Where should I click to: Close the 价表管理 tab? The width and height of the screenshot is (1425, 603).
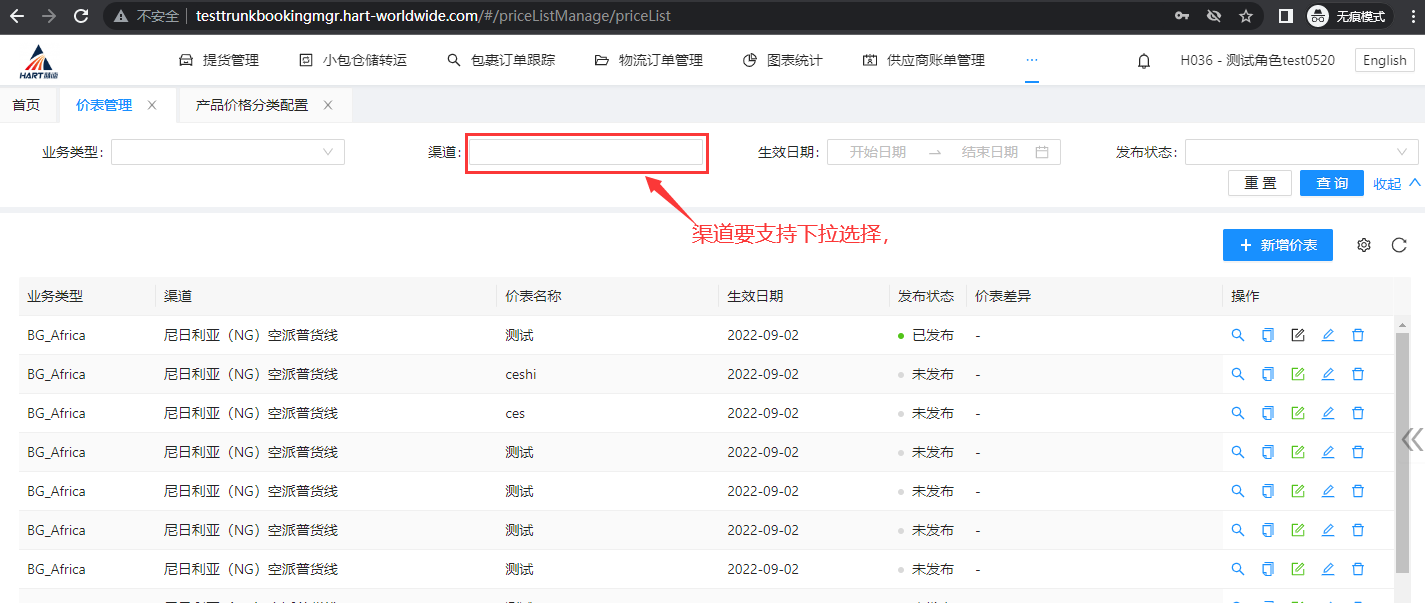[x=152, y=105]
